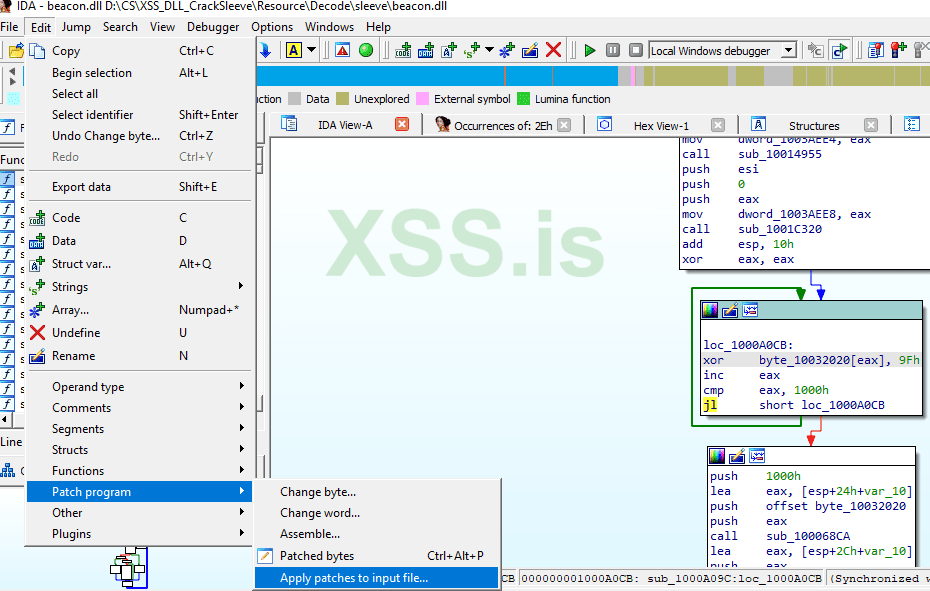Choose Undefine in the Edit menu
The height and width of the screenshot is (591, 930).
139,333
